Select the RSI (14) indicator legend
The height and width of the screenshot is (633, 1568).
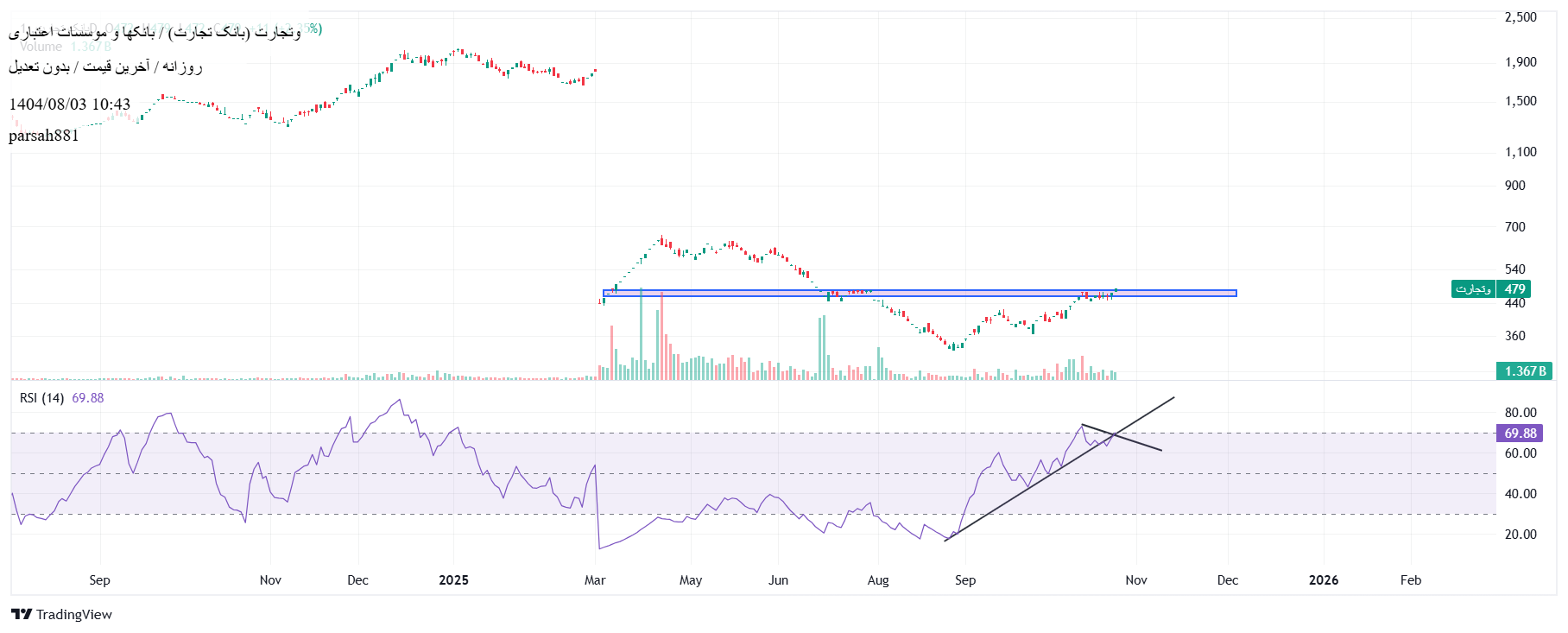41,398
